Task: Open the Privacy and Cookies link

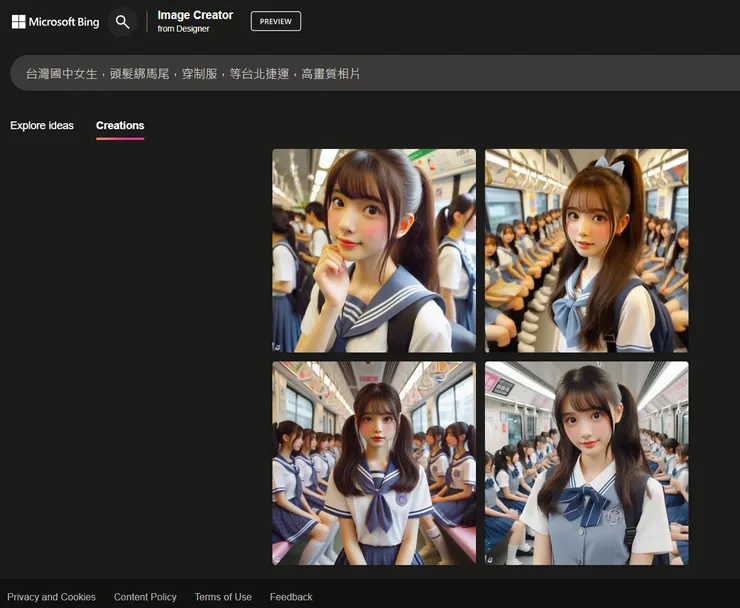Action: [52, 597]
